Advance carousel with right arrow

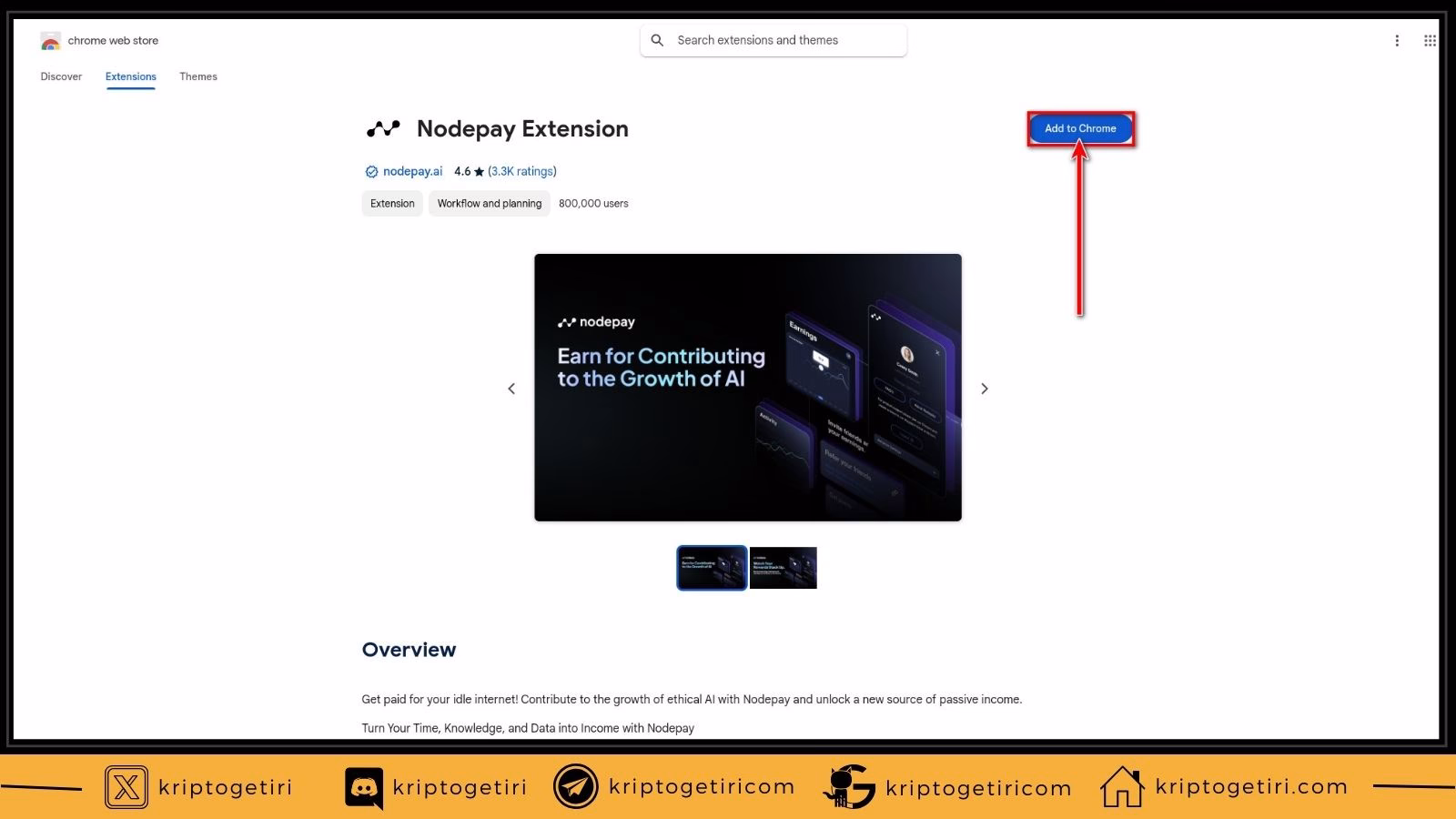pos(984,388)
